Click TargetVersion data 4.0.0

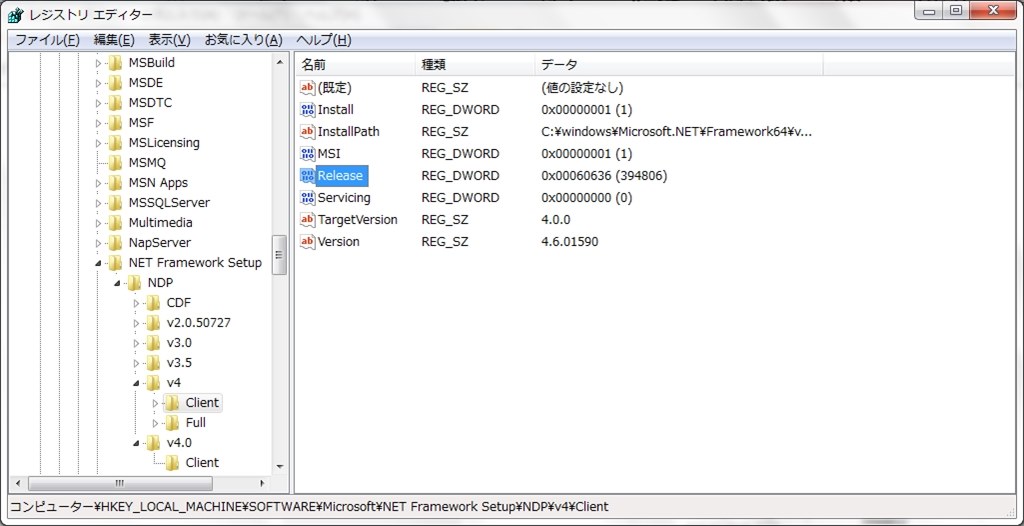pyautogui.click(x=556, y=220)
